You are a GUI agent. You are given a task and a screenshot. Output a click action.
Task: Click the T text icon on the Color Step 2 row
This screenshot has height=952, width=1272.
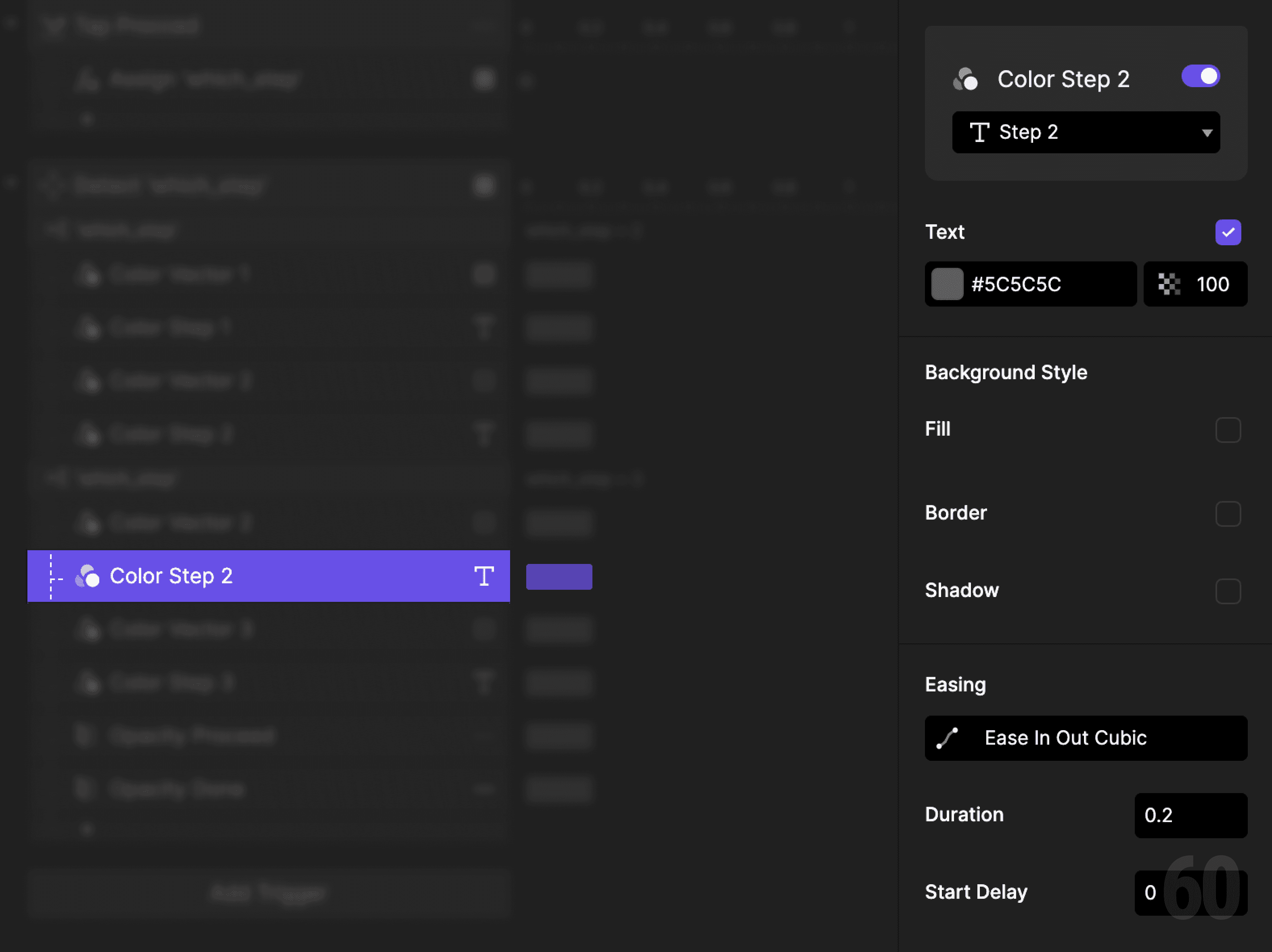pyautogui.click(x=484, y=576)
